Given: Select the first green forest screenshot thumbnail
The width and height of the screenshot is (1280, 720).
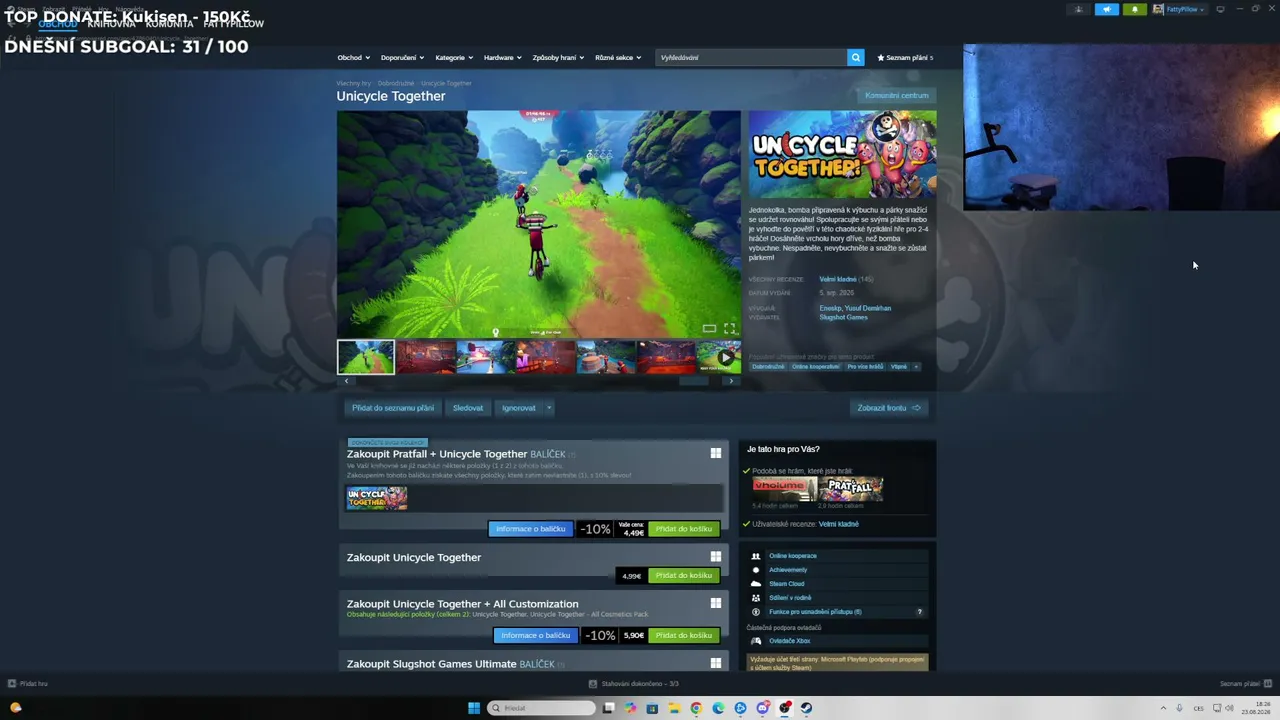Looking at the screenshot, I should click(366, 357).
